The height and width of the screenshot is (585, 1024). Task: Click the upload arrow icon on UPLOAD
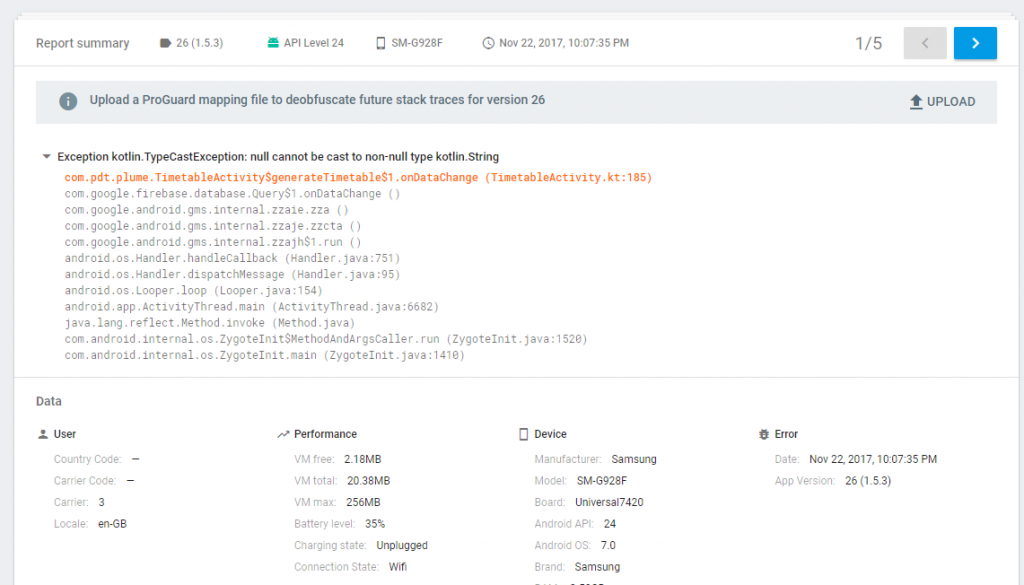[x=916, y=101]
